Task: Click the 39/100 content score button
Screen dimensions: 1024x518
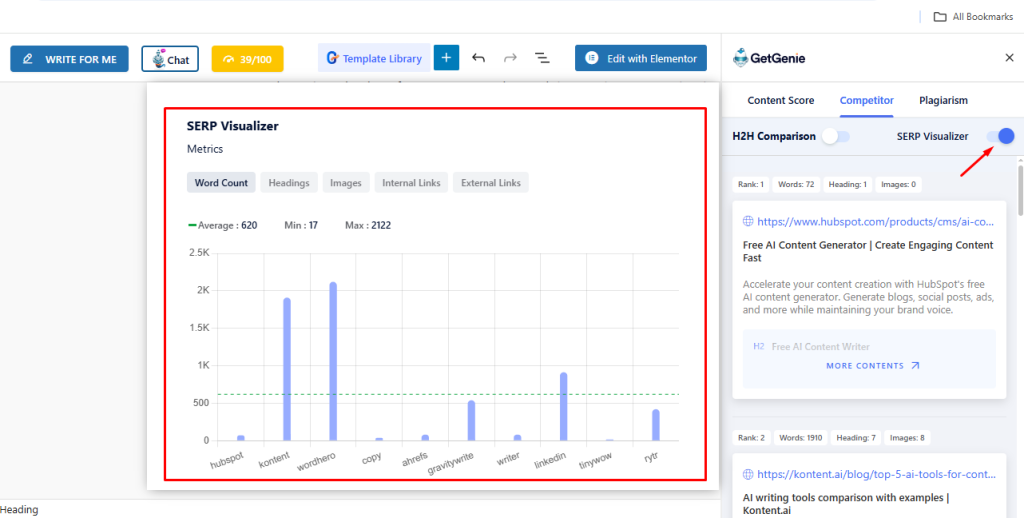Action: point(248,59)
